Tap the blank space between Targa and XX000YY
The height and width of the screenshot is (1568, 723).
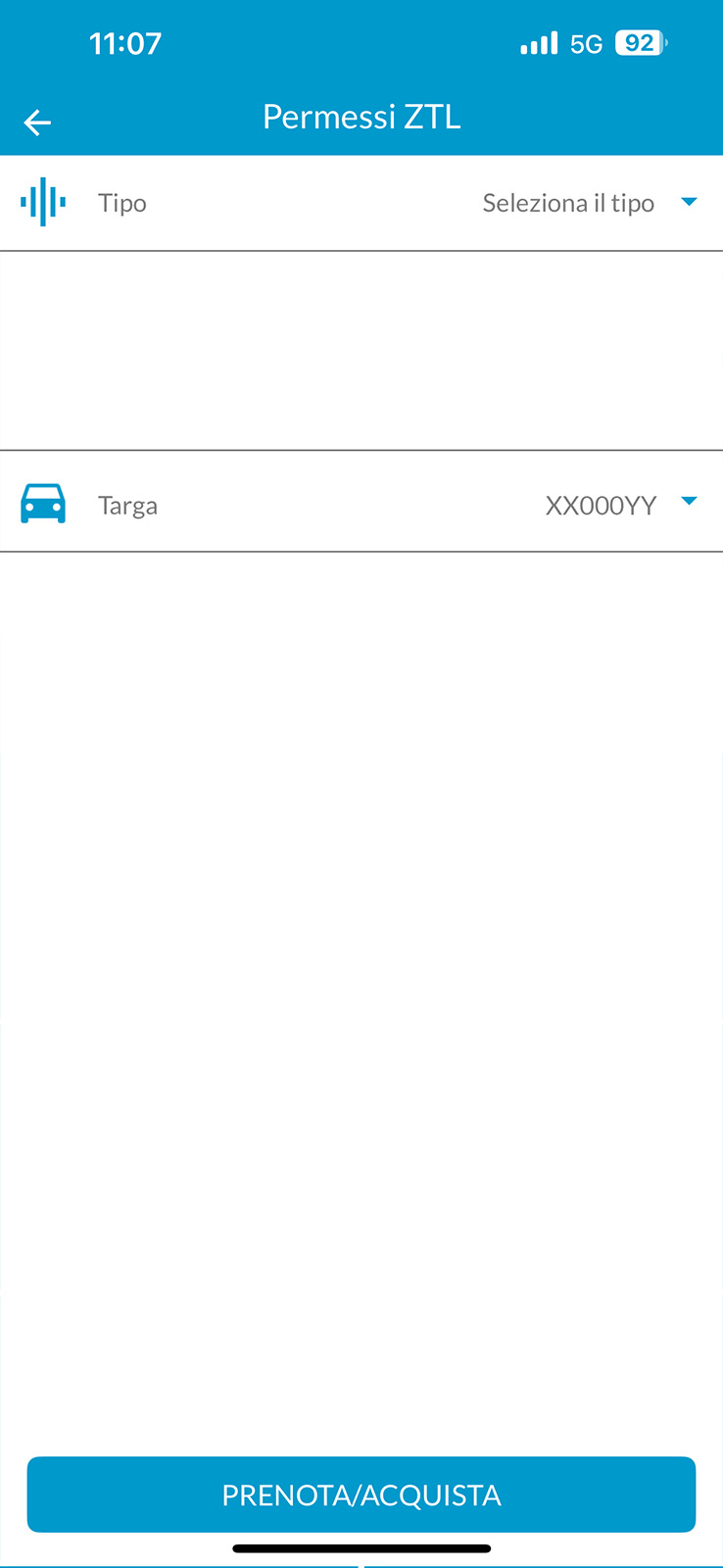pyautogui.click(x=351, y=506)
